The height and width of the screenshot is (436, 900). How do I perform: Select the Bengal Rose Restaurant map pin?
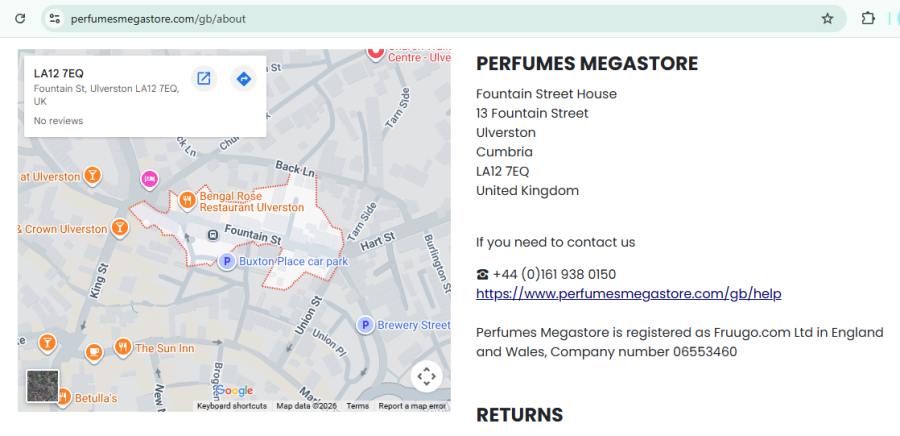[187, 200]
